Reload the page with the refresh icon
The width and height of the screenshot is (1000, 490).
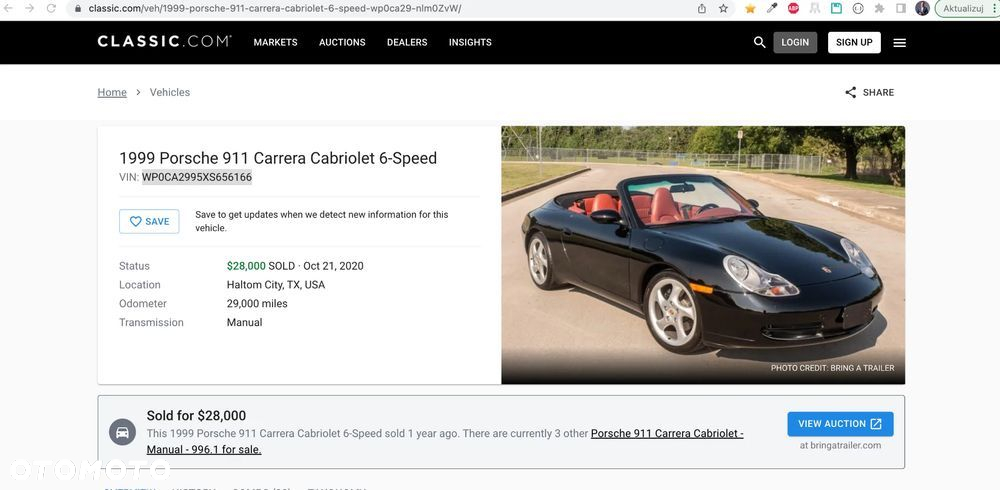point(51,8)
